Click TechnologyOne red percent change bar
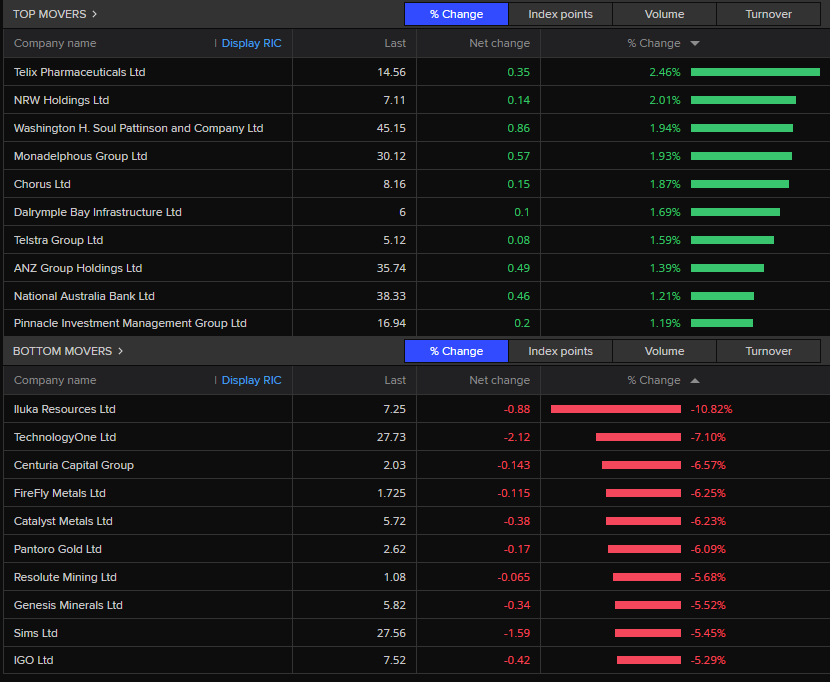Viewport: 830px width, 682px height. click(638, 437)
